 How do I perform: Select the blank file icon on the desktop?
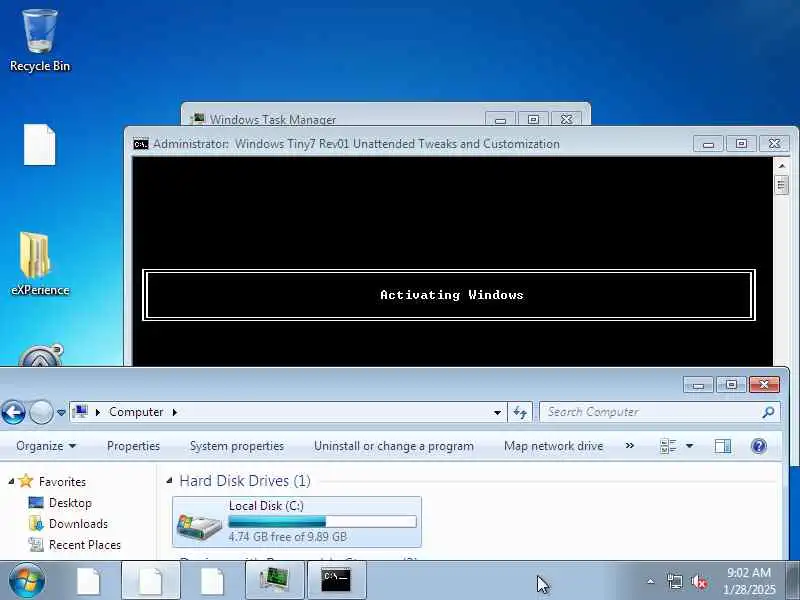[x=39, y=145]
